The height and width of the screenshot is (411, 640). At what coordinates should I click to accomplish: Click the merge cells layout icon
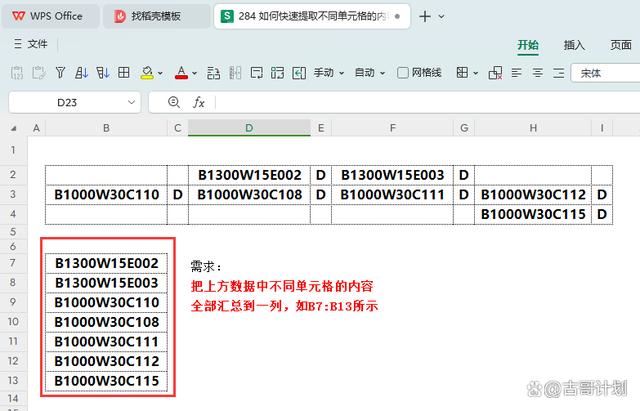(278, 73)
